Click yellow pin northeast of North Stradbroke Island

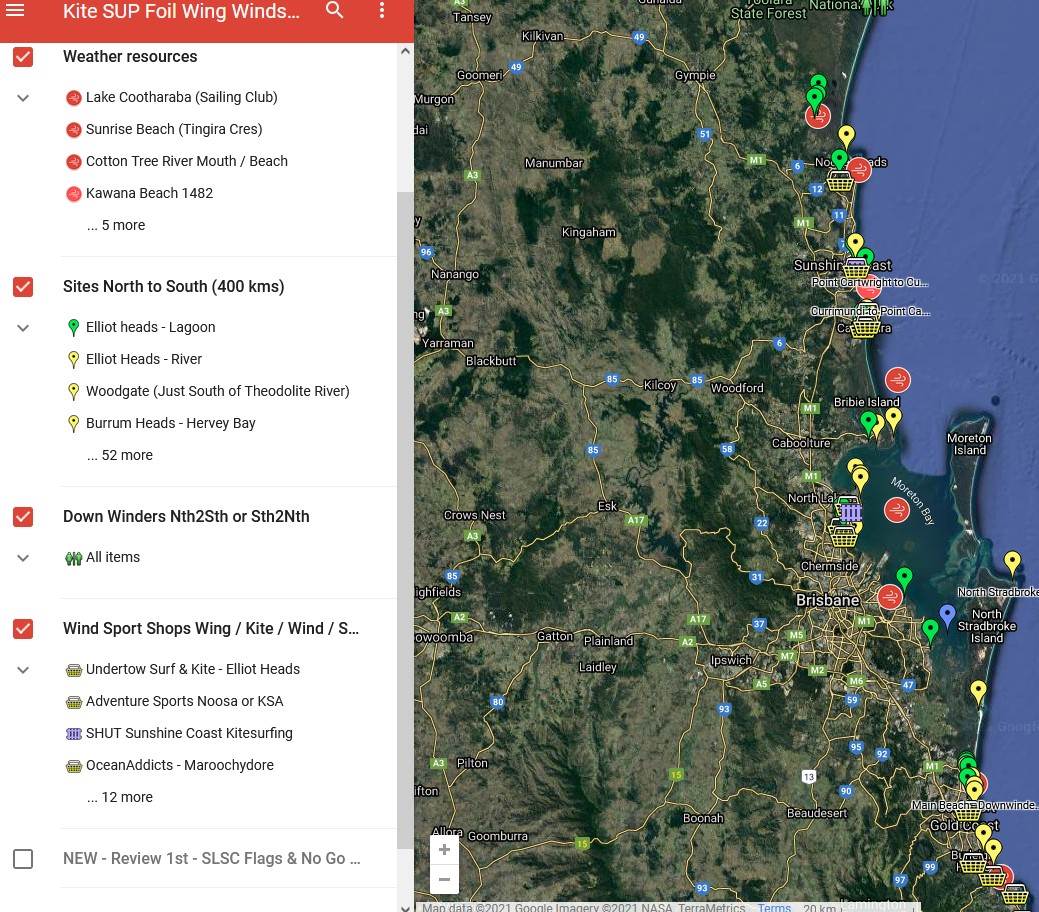1012,563
